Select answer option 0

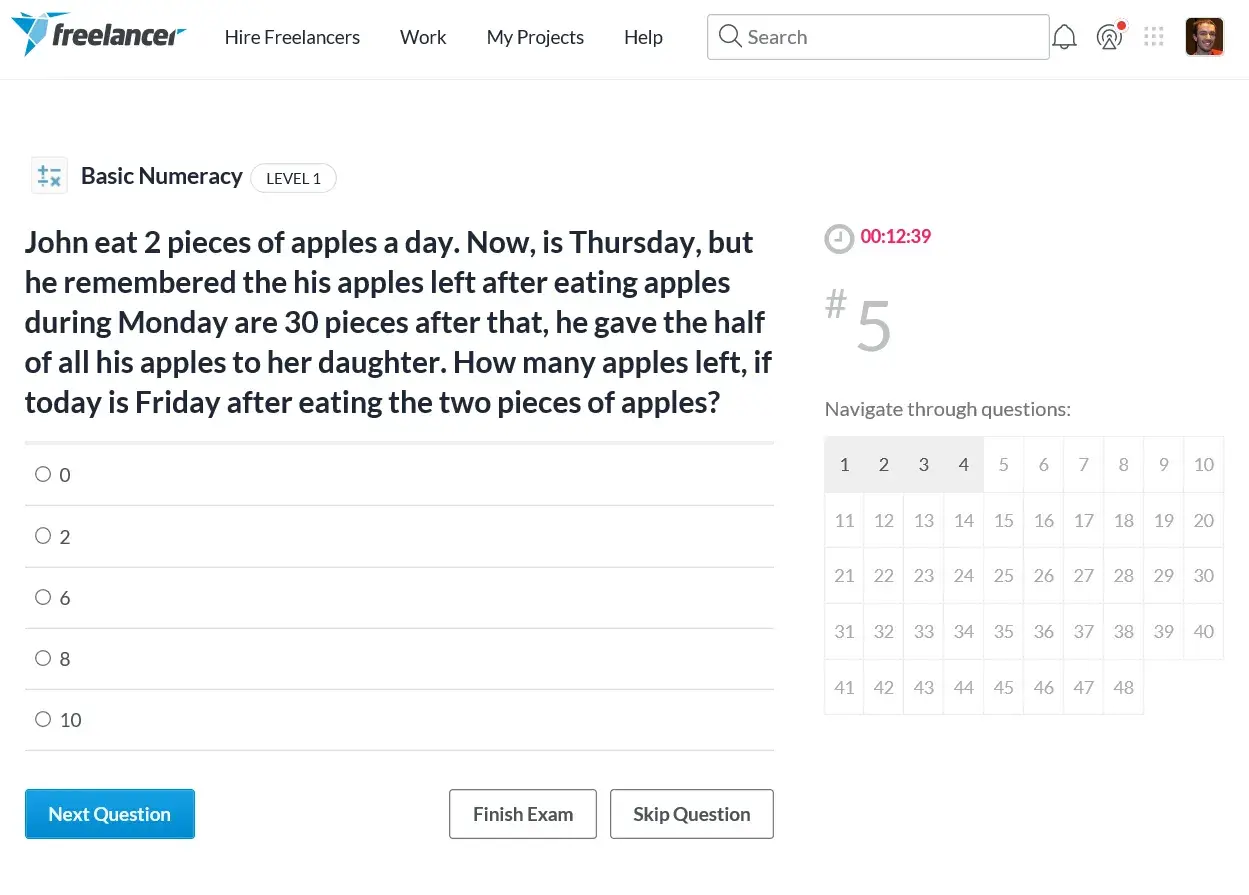pos(43,475)
